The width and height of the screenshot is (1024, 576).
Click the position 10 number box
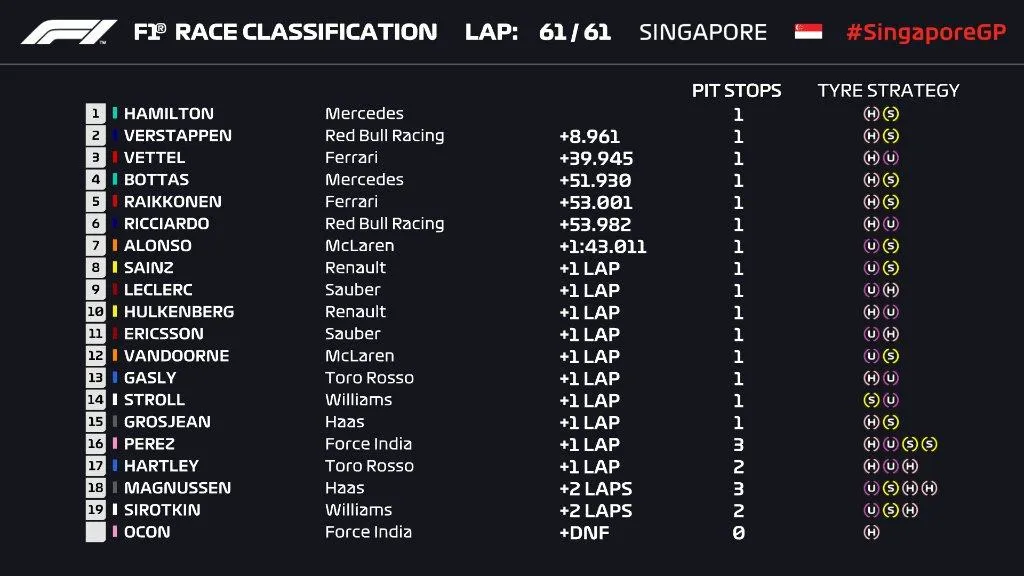click(x=96, y=312)
